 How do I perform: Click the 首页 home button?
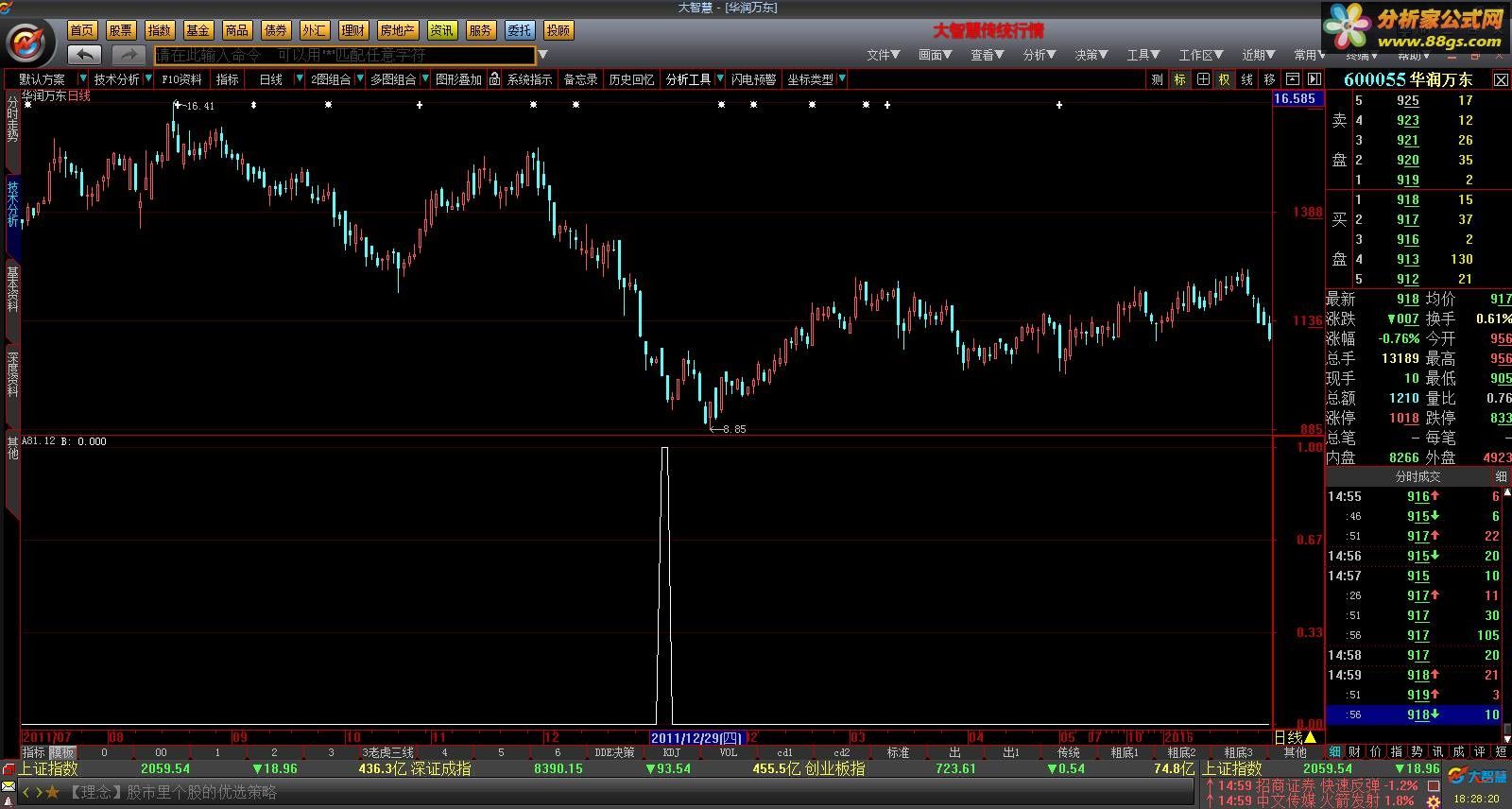82,30
